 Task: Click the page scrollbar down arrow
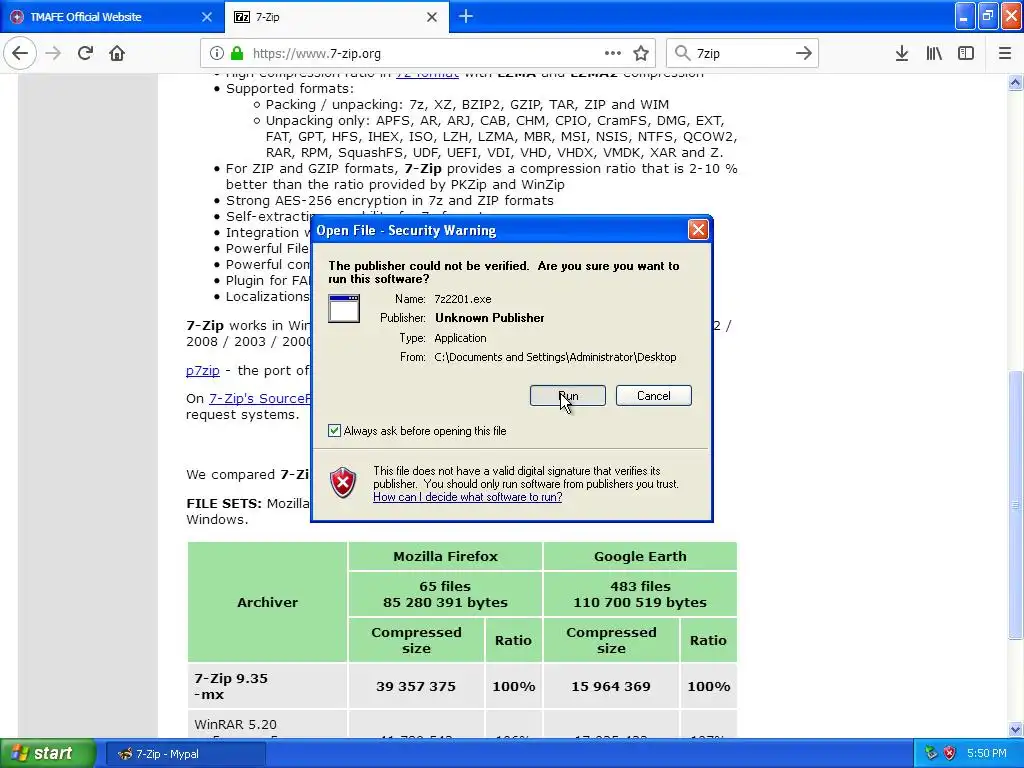(1015, 729)
